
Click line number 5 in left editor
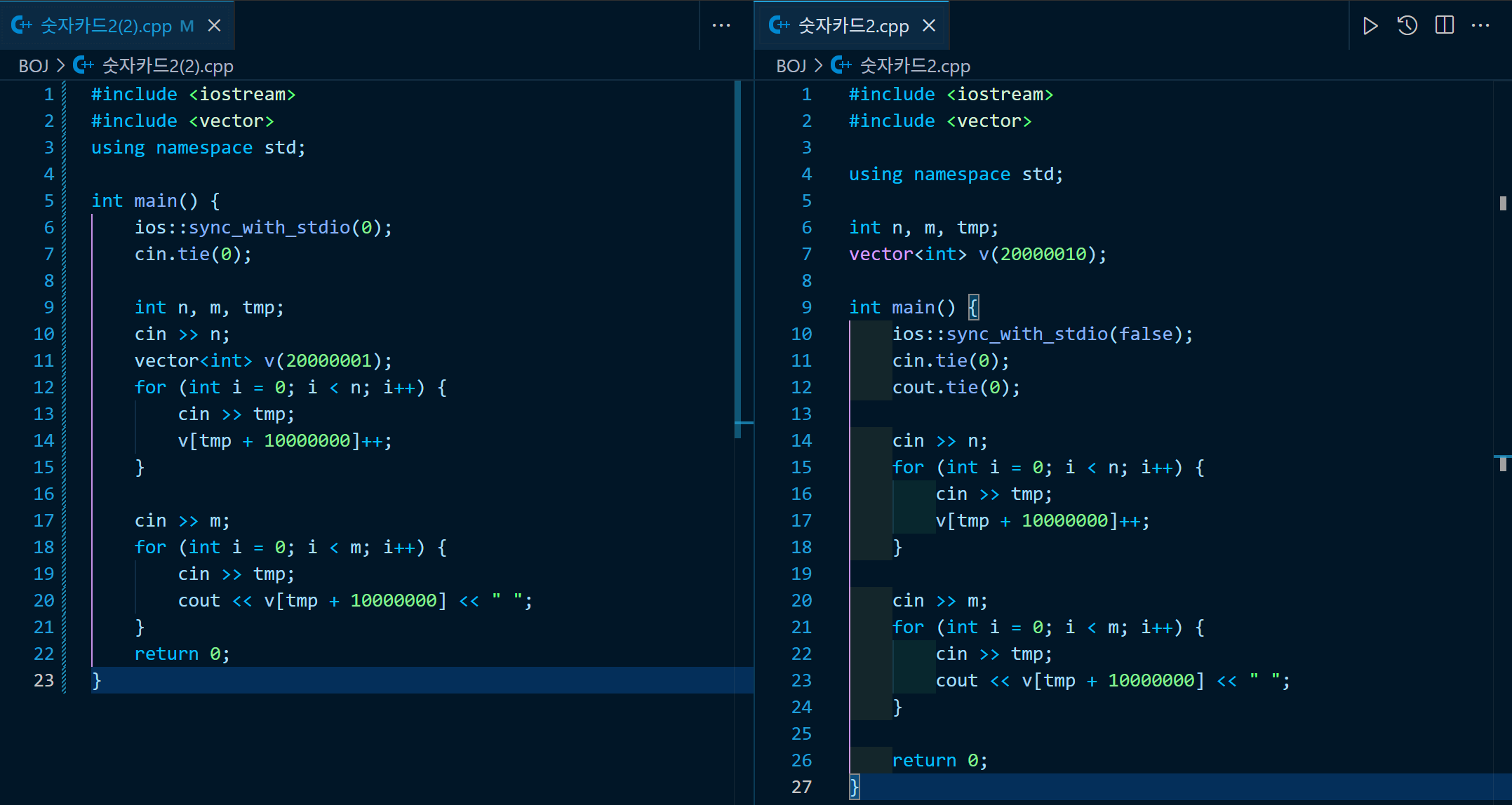point(49,201)
